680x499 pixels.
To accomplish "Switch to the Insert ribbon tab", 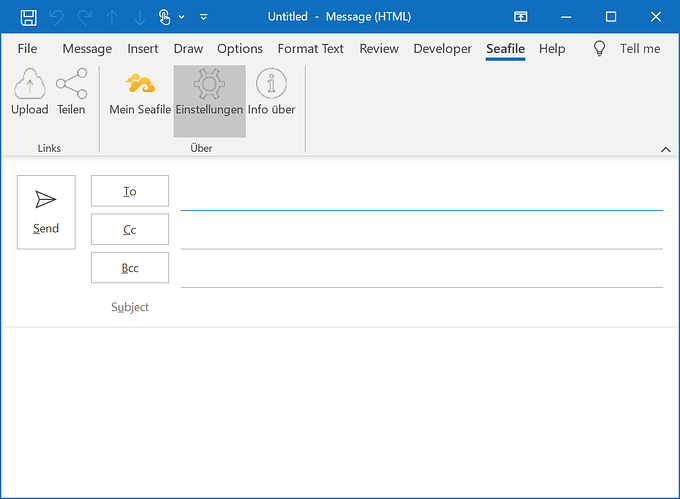I will [x=143, y=49].
